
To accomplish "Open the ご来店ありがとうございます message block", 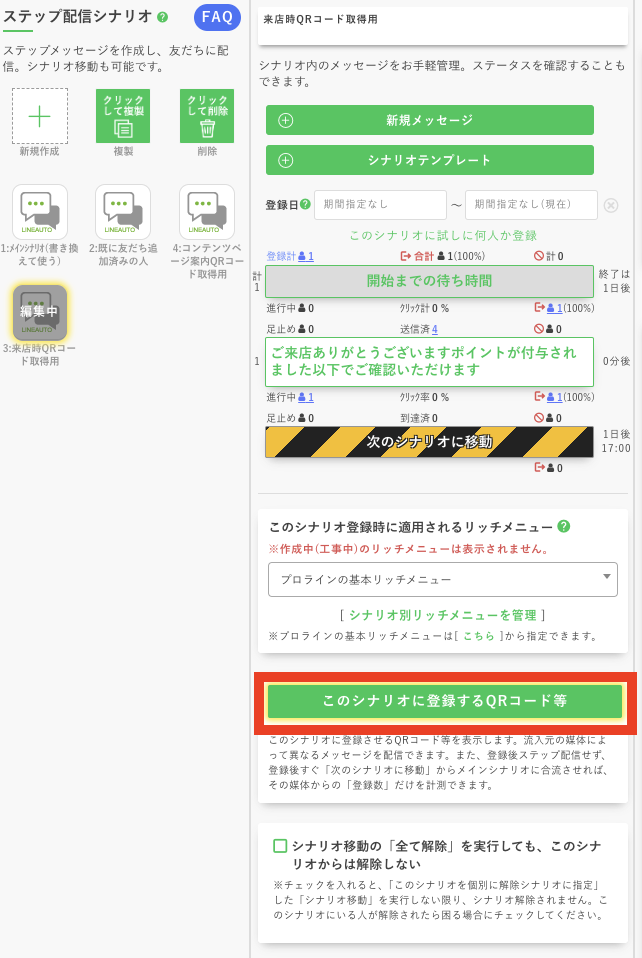I will tap(429, 361).
